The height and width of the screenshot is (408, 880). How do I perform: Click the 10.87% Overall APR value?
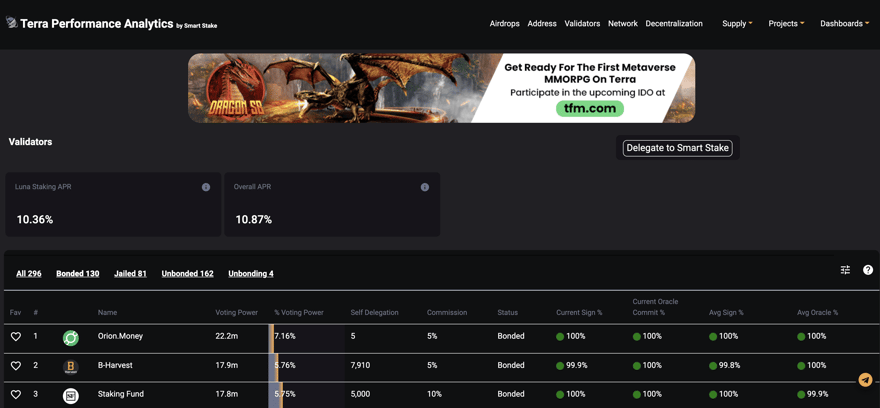pos(254,220)
